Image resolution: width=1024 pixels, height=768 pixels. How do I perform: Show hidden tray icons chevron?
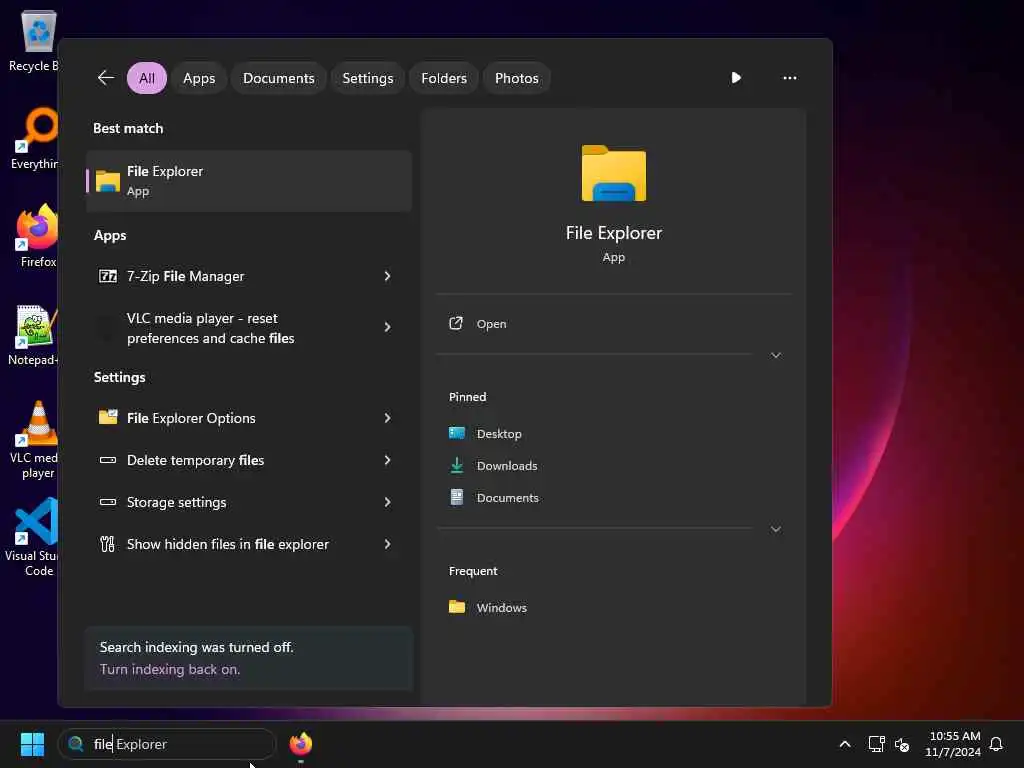click(844, 744)
